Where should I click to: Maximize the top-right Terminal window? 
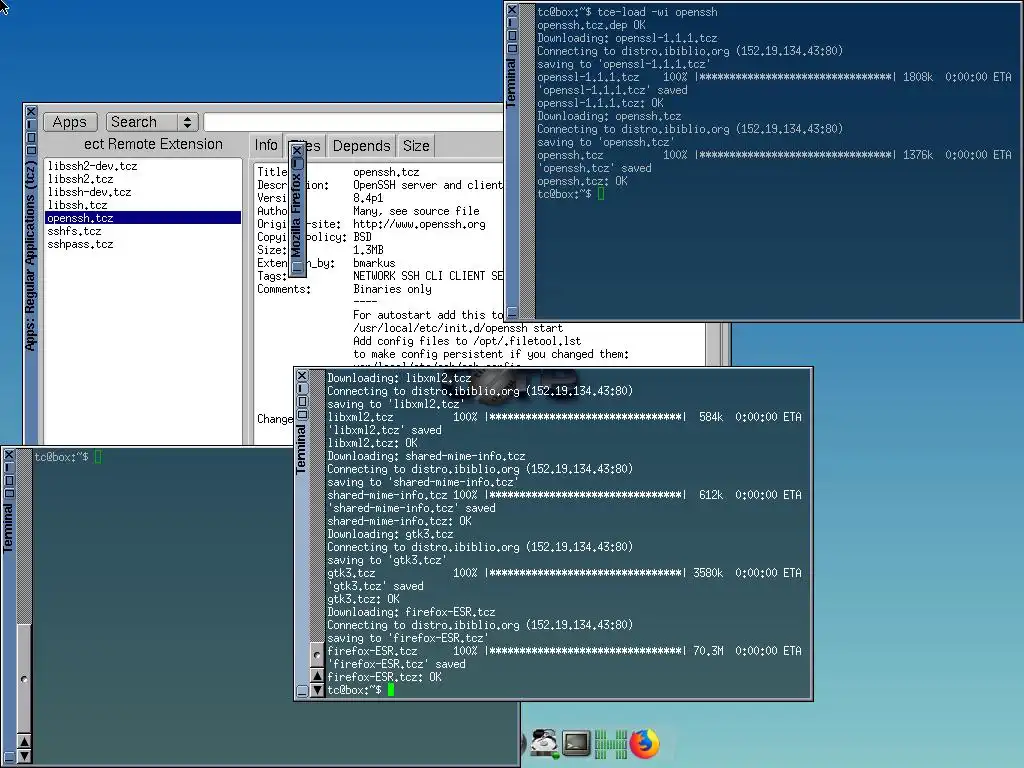[x=512, y=36]
